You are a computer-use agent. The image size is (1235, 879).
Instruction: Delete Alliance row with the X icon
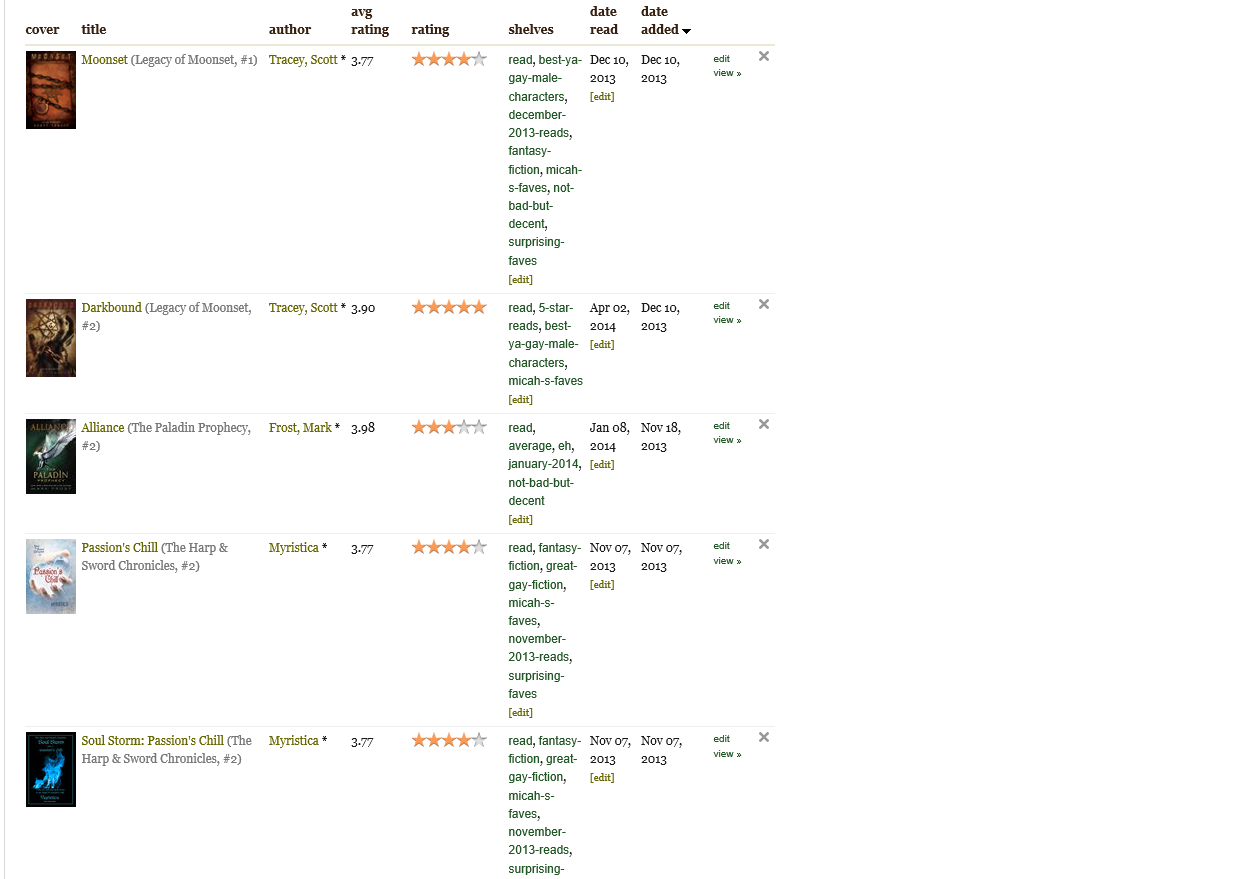click(x=764, y=425)
